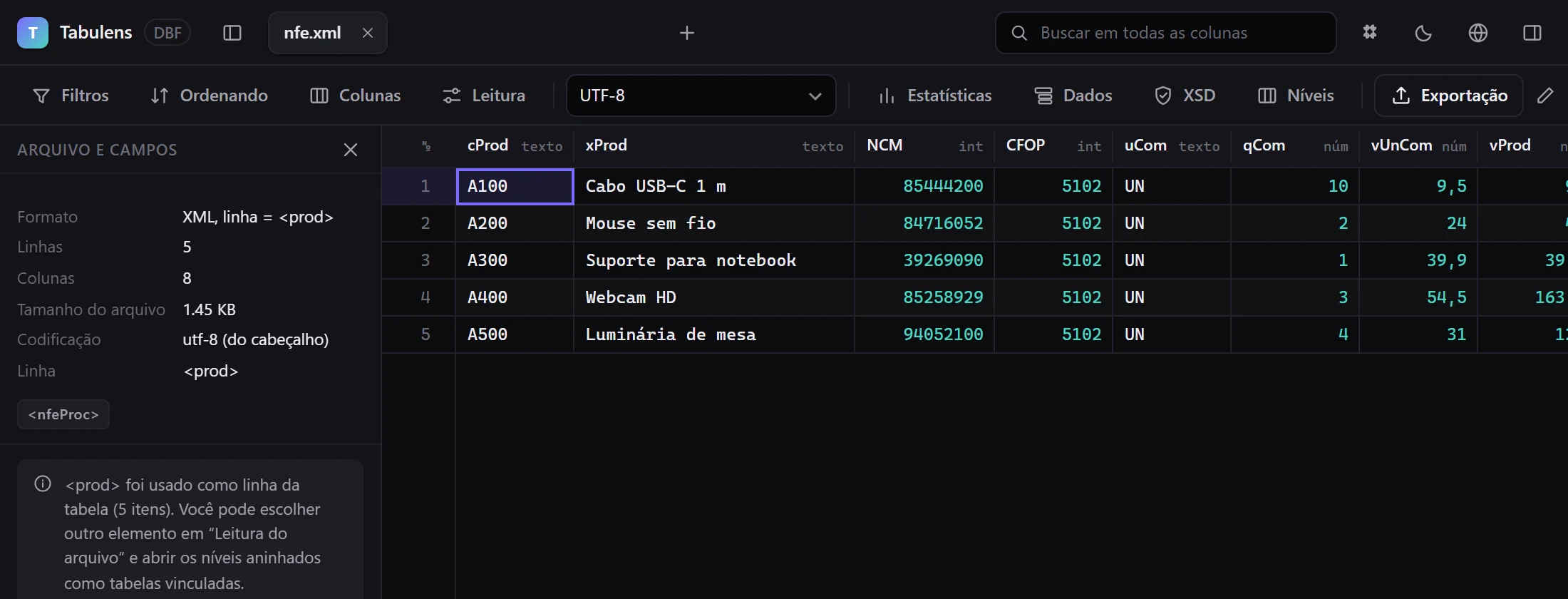
Task: Toggle the left sidebar panel icon
Action: pyautogui.click(x=232, y=33)
